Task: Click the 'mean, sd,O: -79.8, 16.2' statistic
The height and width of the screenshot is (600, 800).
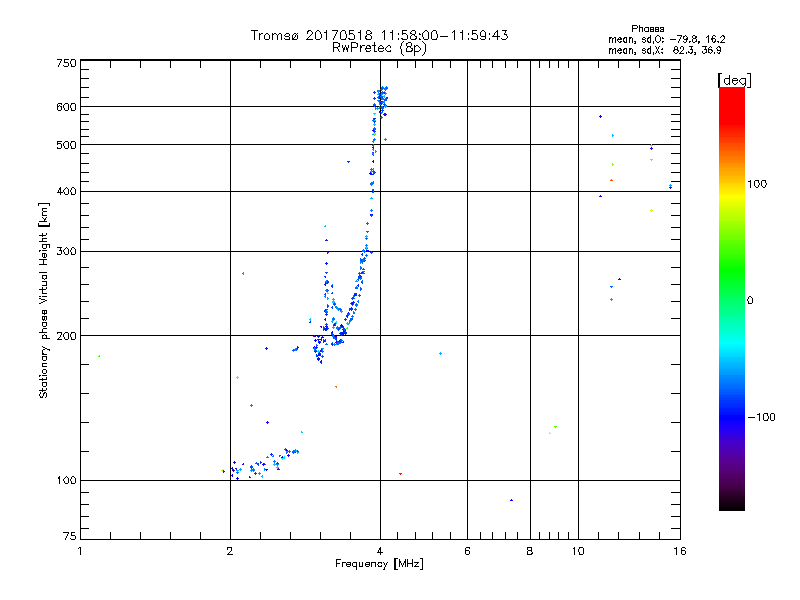Action: point(666,39)
